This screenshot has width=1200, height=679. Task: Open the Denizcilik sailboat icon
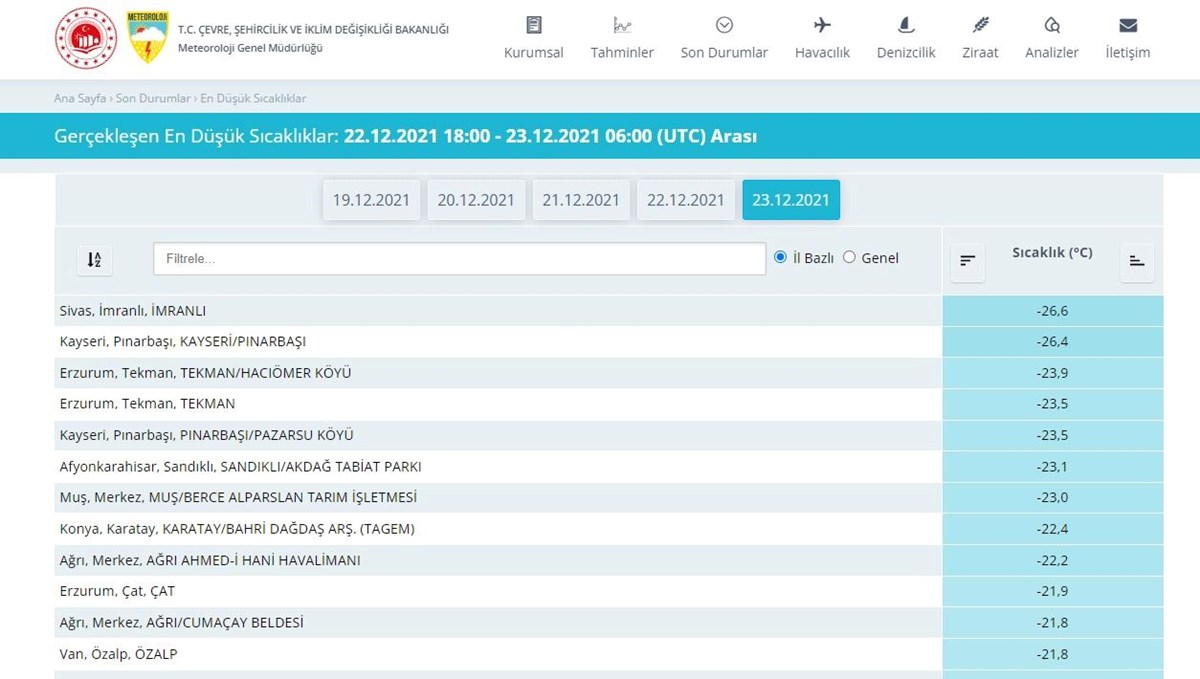(906, 25)
